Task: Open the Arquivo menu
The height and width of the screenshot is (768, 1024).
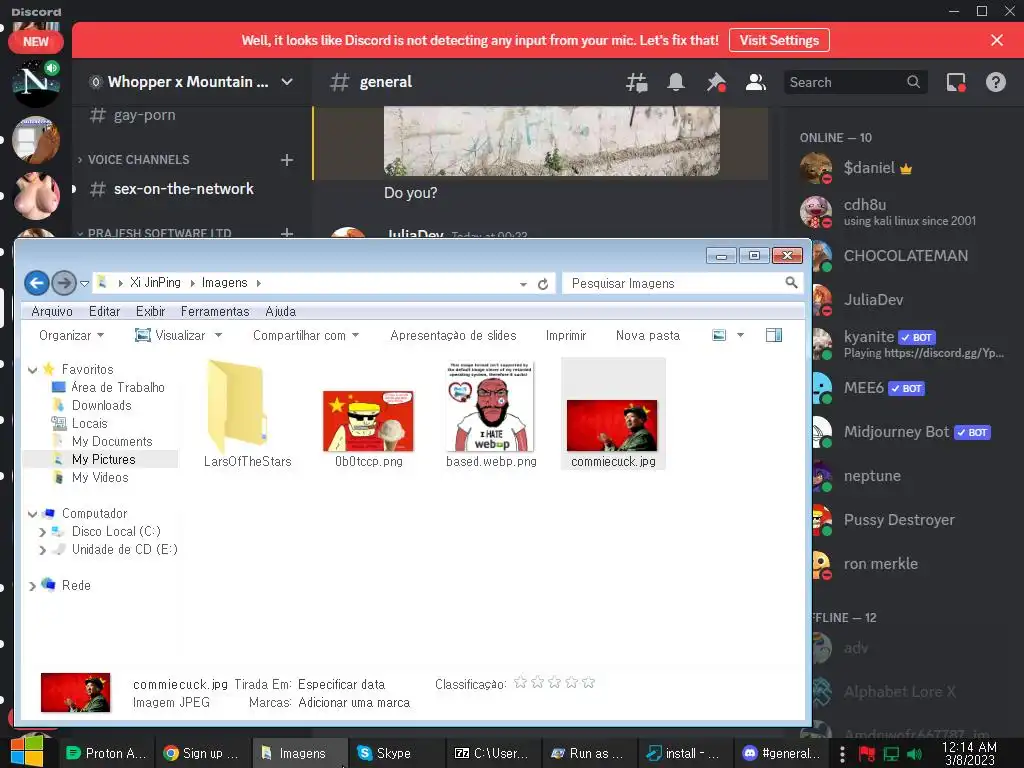Action: (x=52, y=312)
